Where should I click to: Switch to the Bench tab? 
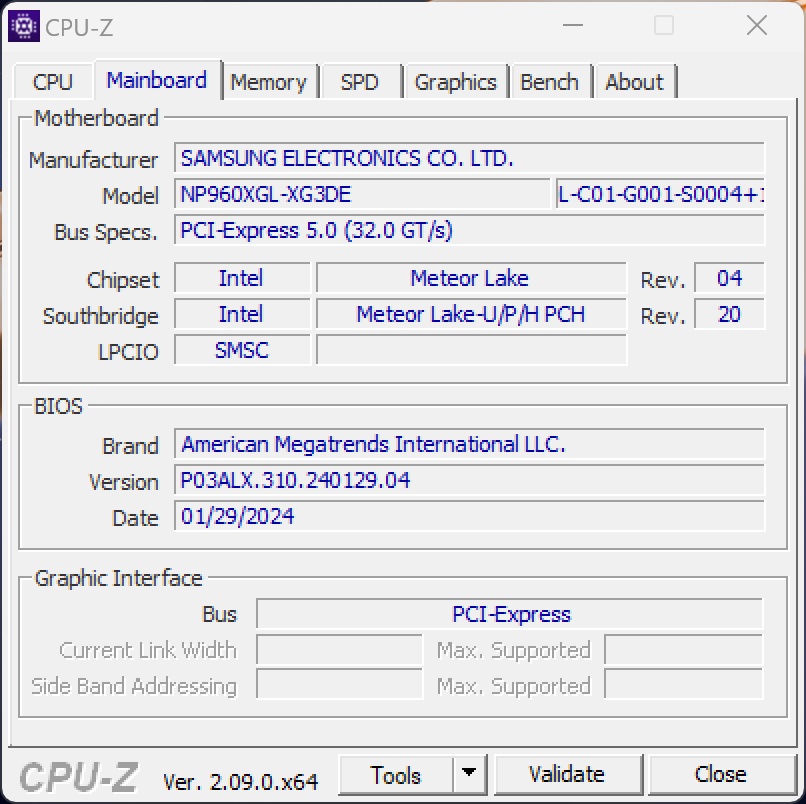point(549,82)
